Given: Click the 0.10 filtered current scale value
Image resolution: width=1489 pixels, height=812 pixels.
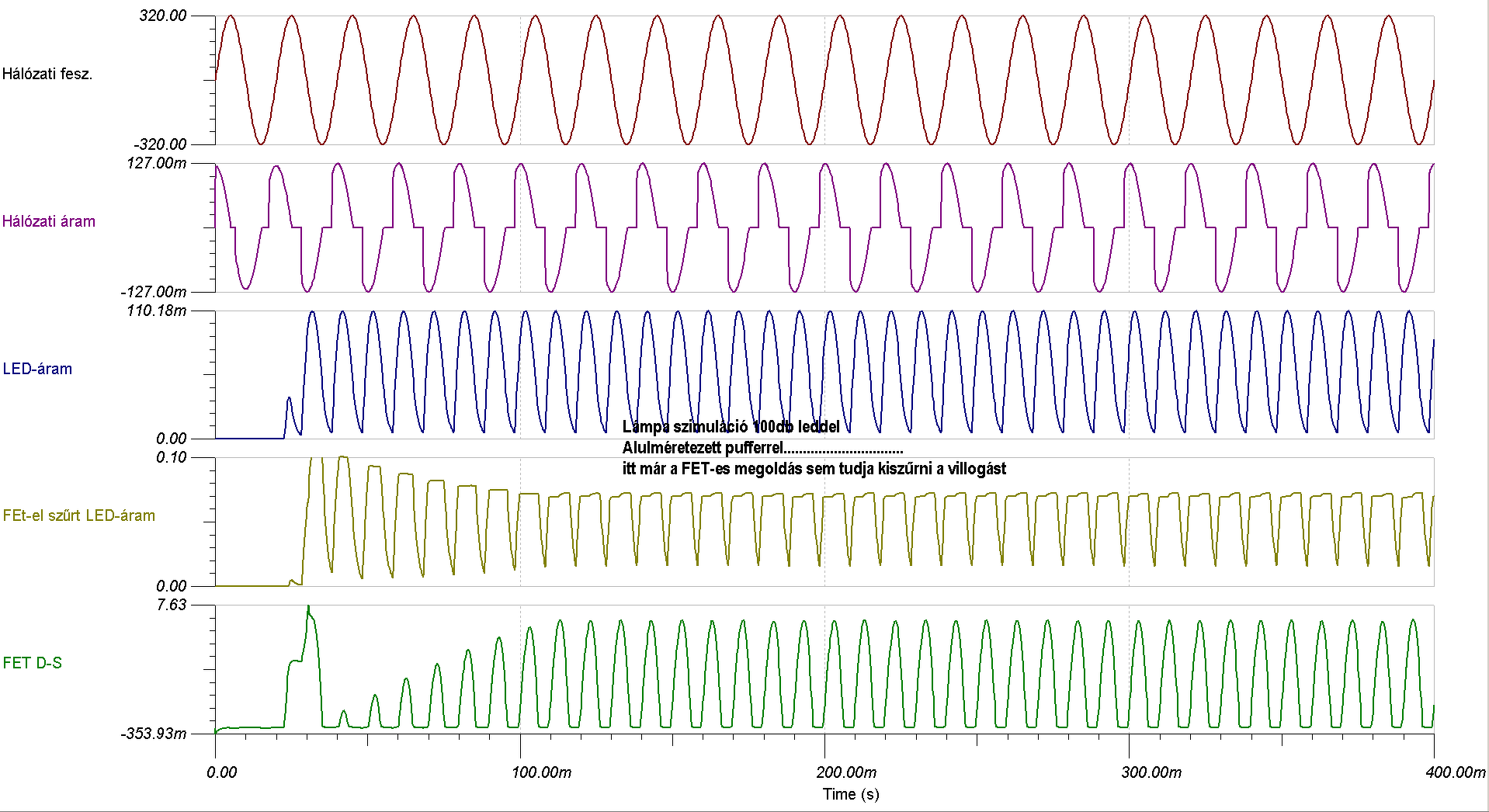Looking at the screenshot, I should click(172, 457).
